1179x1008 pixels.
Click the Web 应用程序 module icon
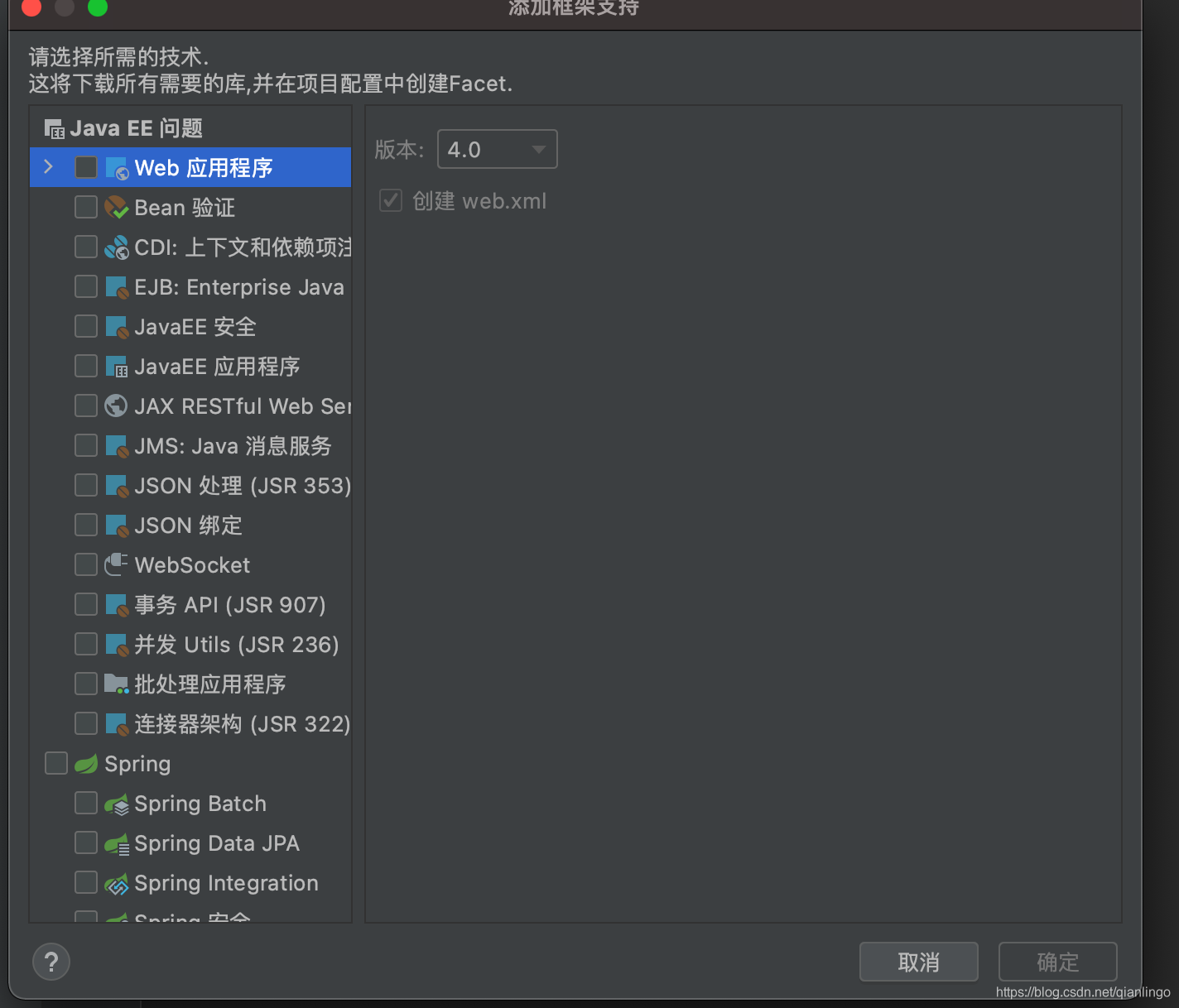pos(117,168)
